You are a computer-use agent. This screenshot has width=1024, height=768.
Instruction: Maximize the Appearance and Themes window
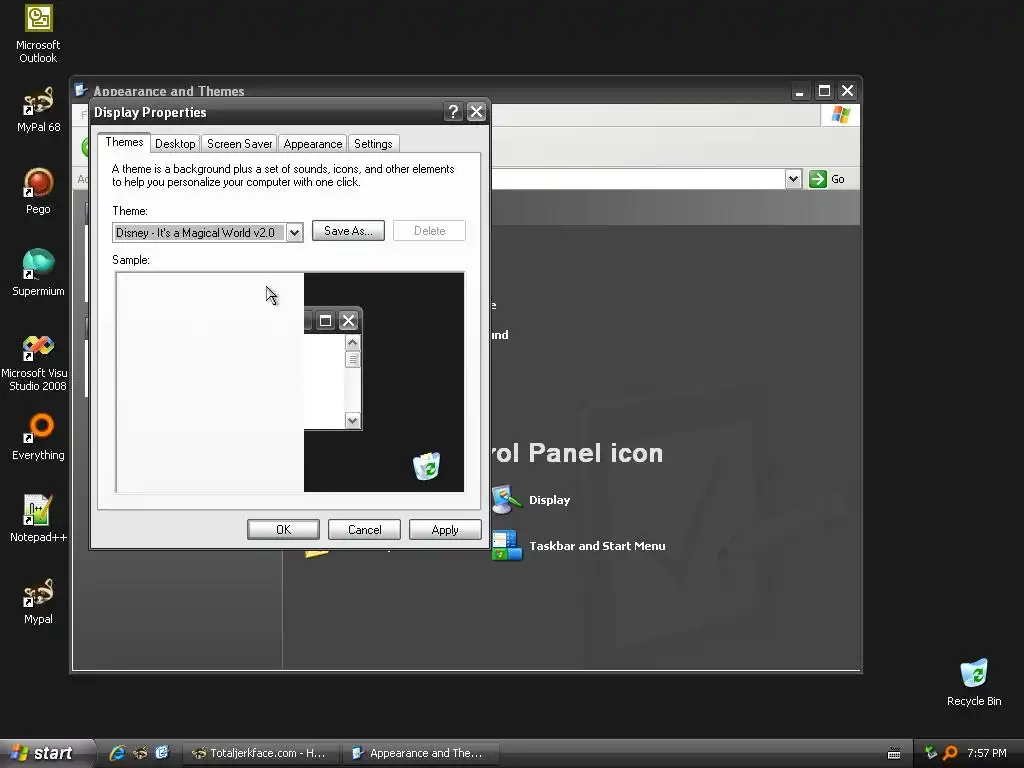click(x=824, y=91)
